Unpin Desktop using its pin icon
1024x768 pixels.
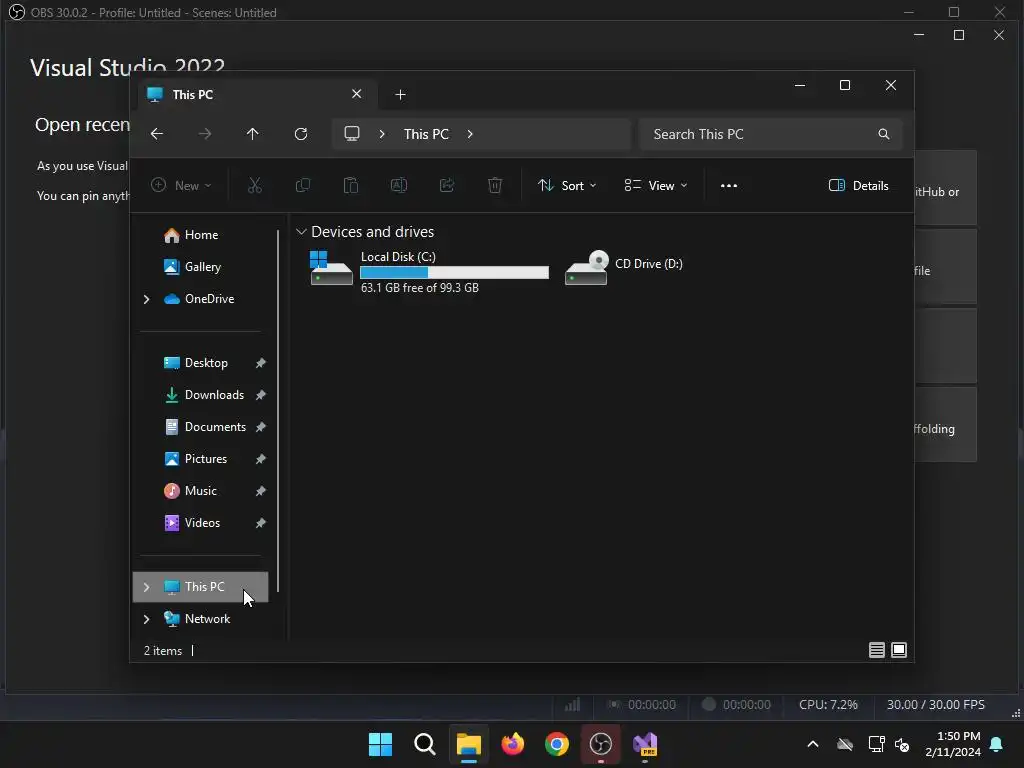(x=261, y=363)
